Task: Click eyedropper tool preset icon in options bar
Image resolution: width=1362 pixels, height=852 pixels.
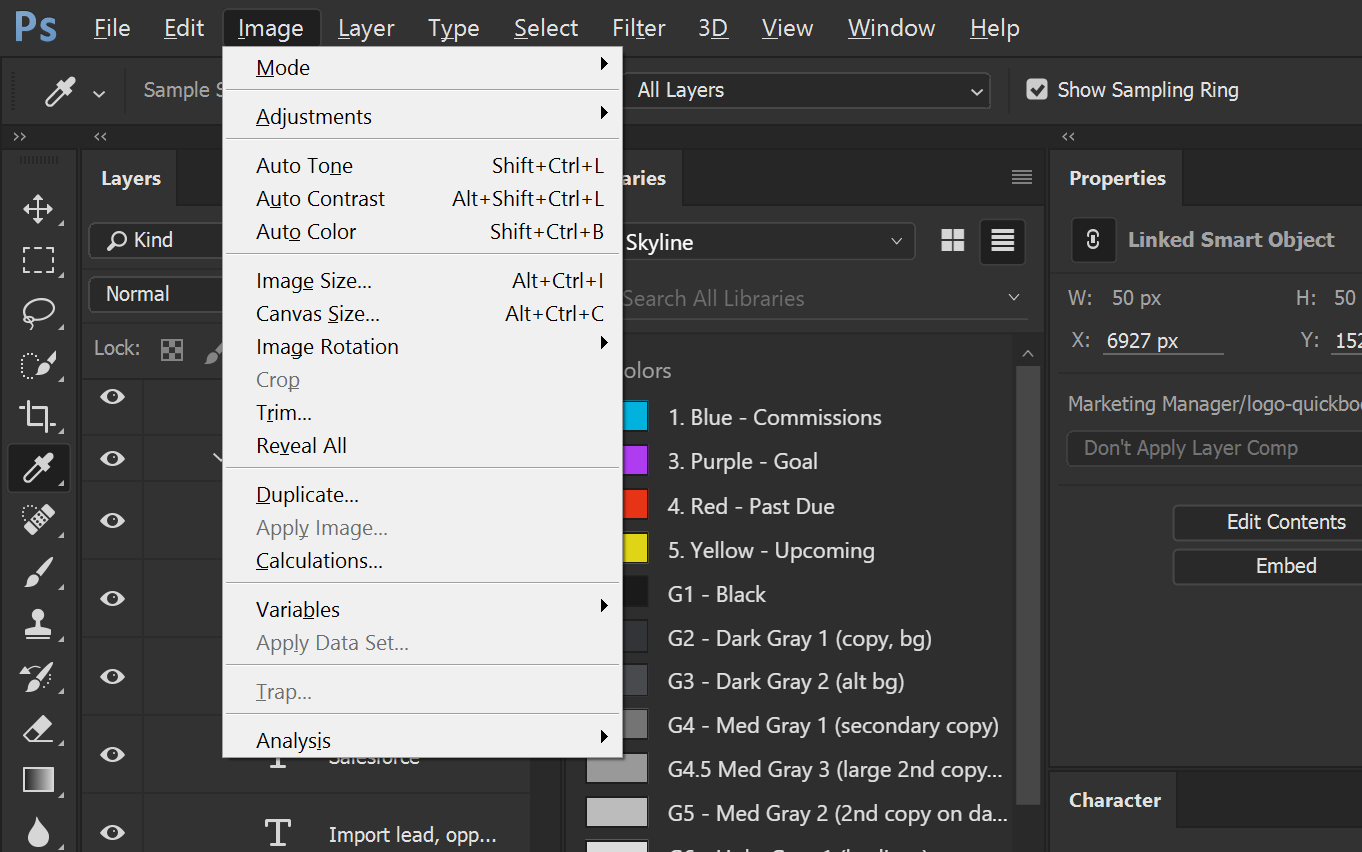Action: click(60, 92)
